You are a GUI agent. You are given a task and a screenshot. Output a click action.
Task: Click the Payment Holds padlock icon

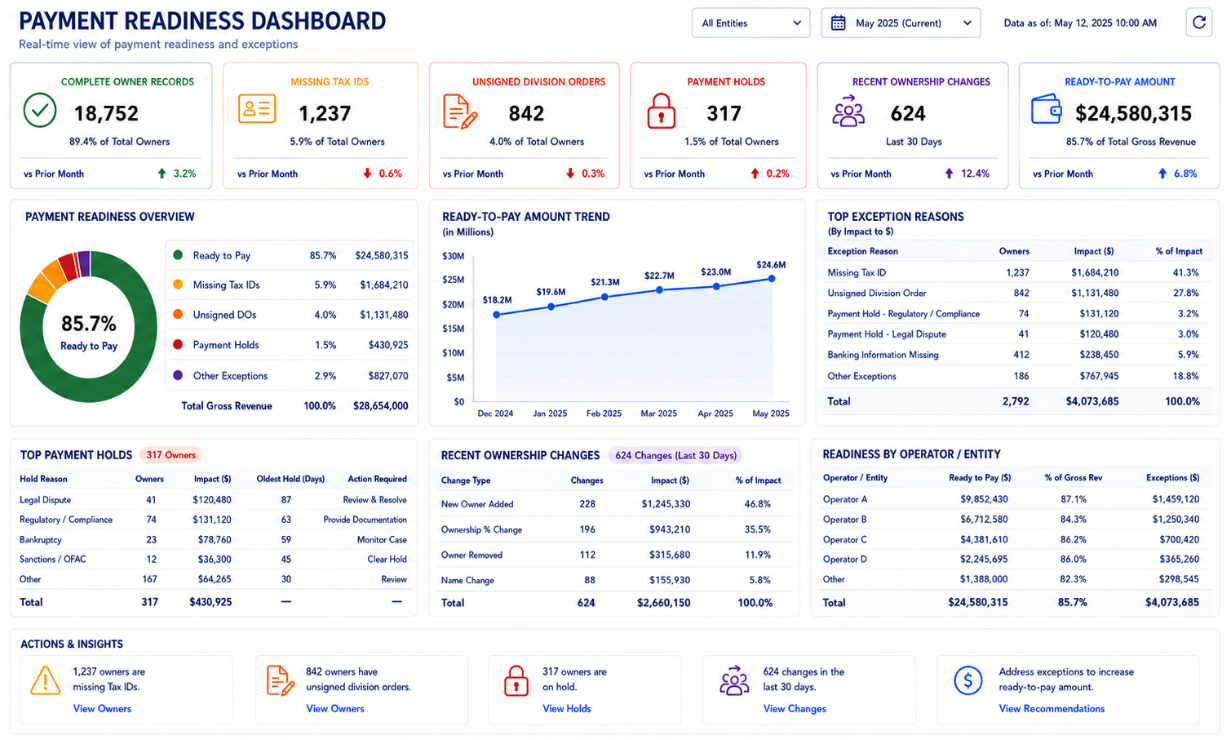coord(661,111)
